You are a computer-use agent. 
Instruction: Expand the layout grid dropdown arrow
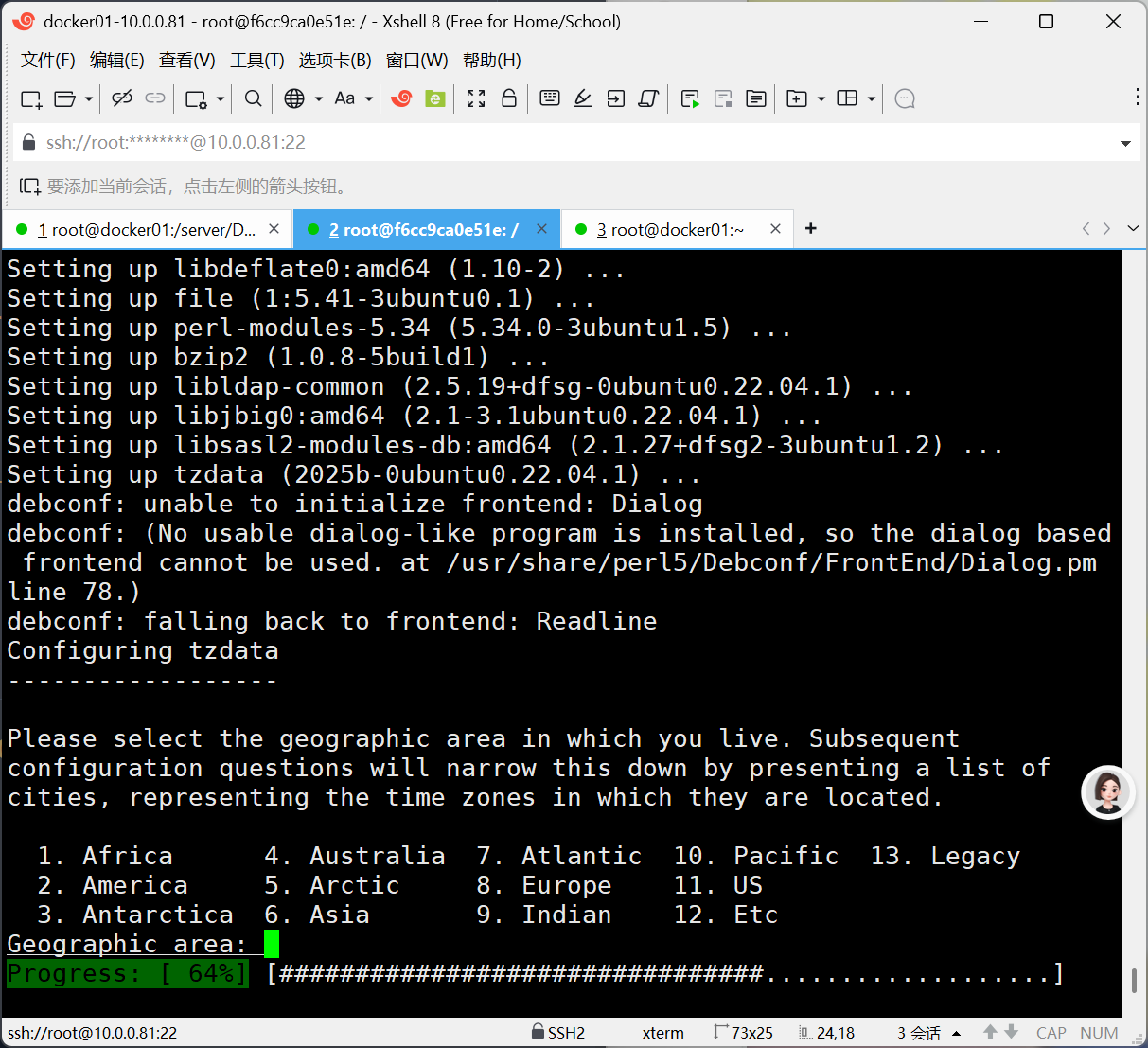point(872,98)
